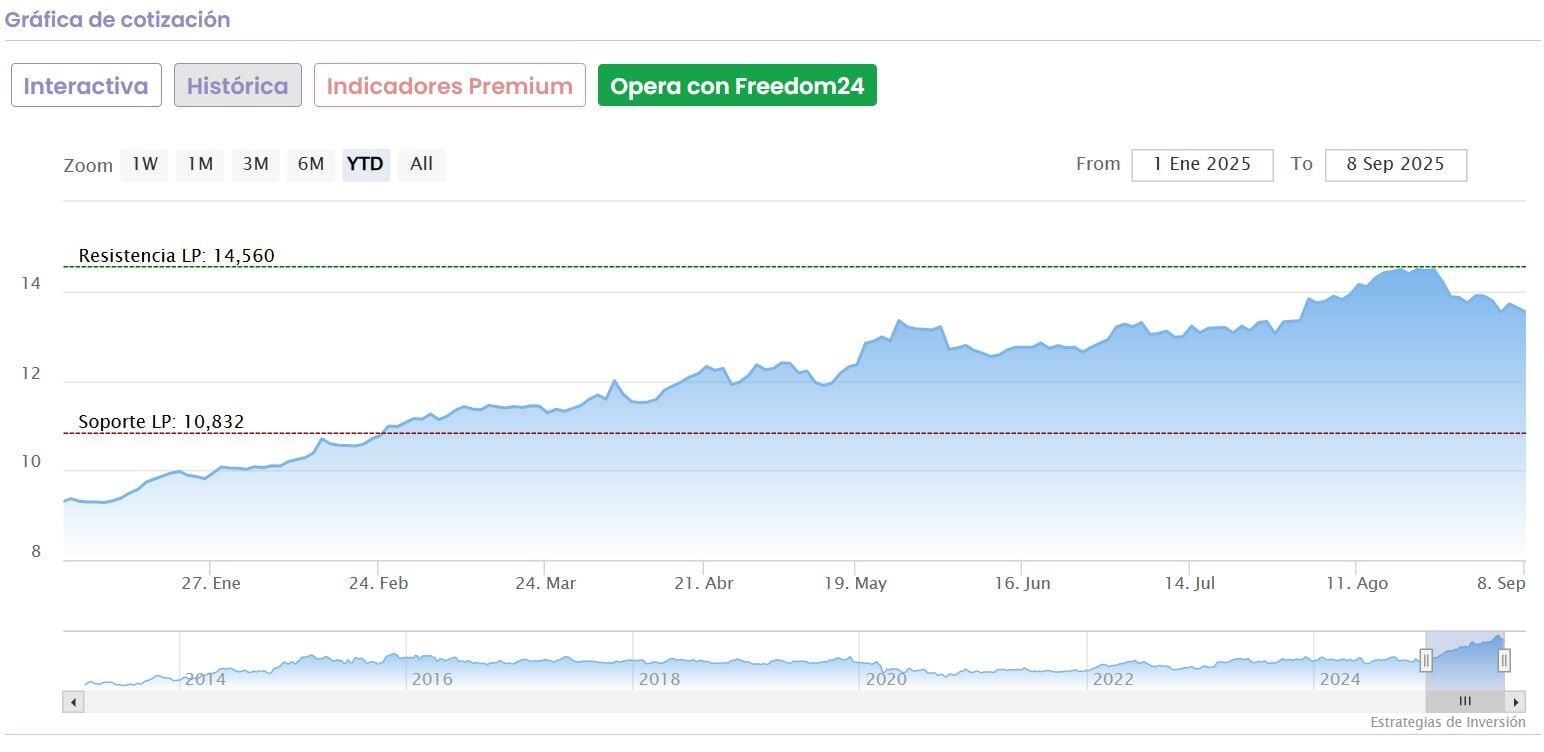
Task: Click the To date field
Action: [x=1395, y=165]
